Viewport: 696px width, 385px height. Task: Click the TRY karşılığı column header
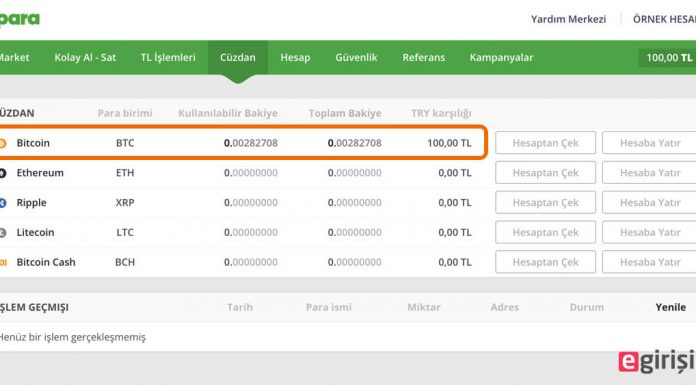tap(441, 113)
